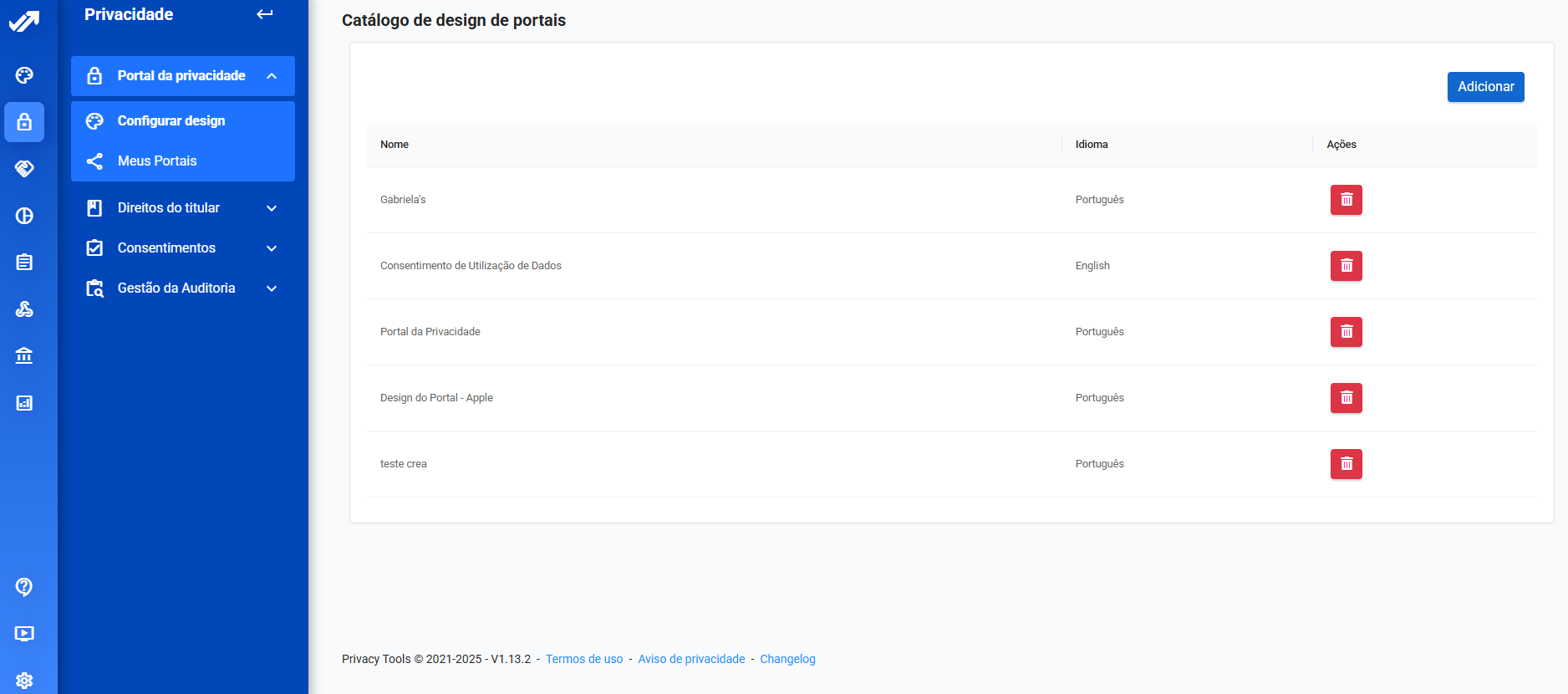Image resolution: width=1568 pixels, height=694 pixels.
Task: Open the Changelog link
Action: (787, 659)
